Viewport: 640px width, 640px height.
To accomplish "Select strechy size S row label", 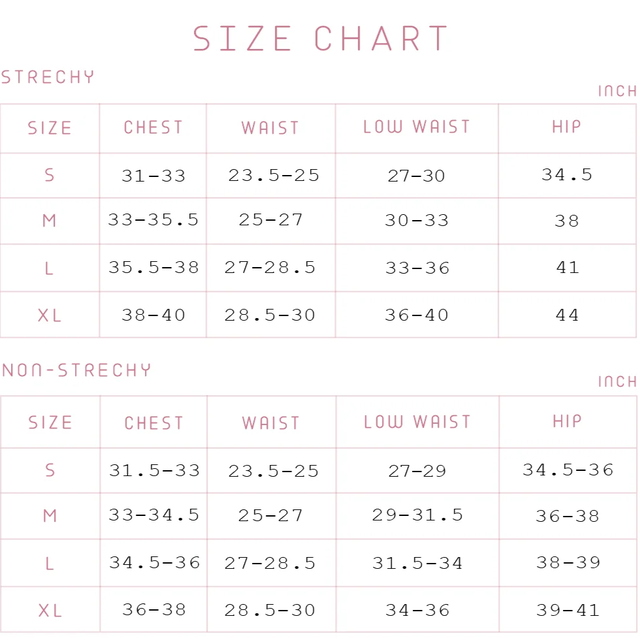I will 49,175.
